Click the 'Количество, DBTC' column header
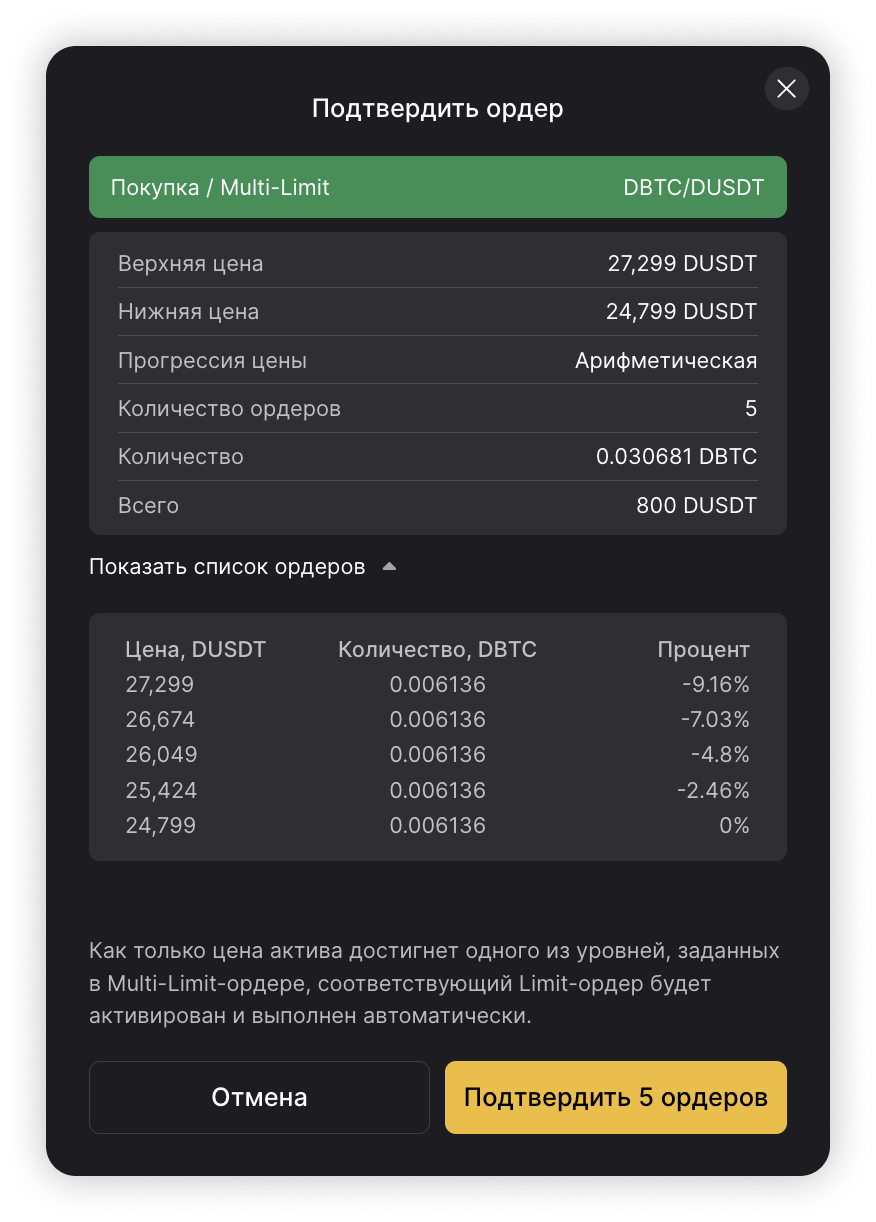 tap(437, 649)
